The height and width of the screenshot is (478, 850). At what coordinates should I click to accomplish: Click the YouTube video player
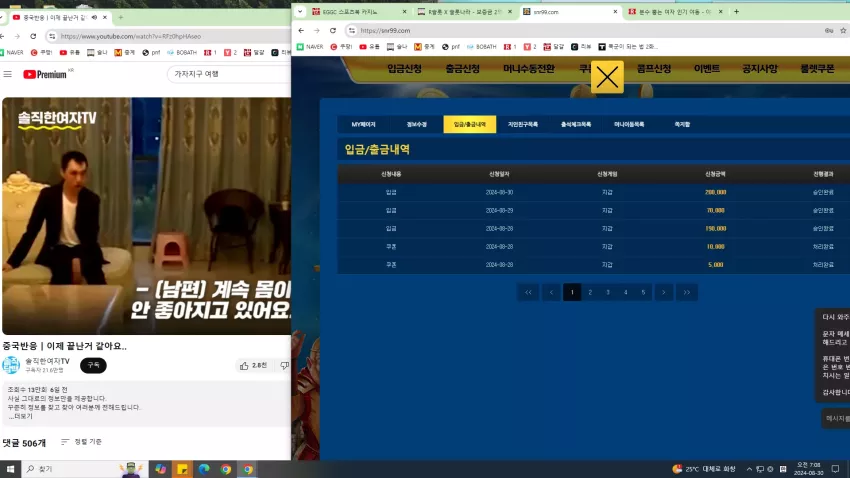point(146,216)
